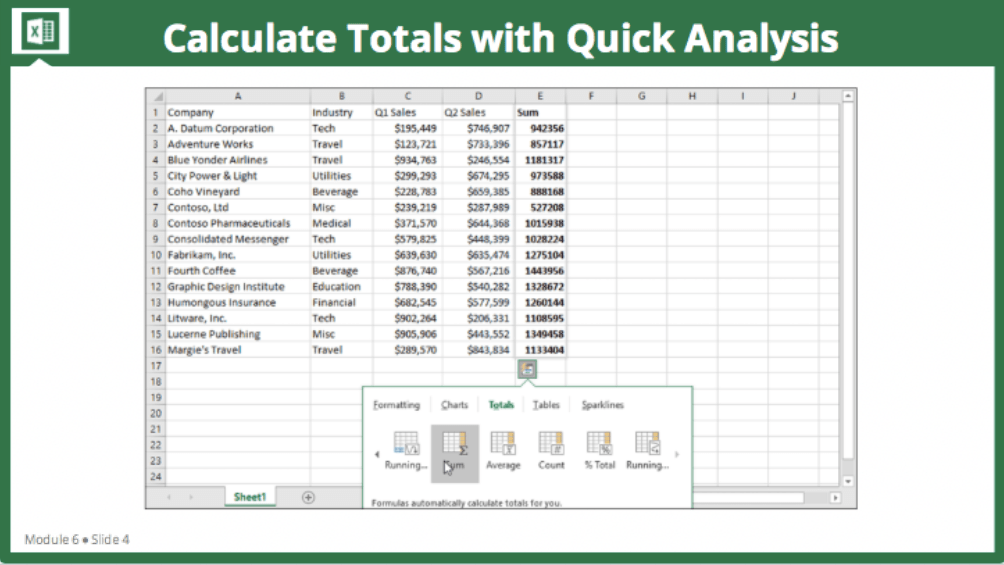Open the Formatting tab in Quick Analysis
This screenshot has height=565, width=1004.
(396, 405)
